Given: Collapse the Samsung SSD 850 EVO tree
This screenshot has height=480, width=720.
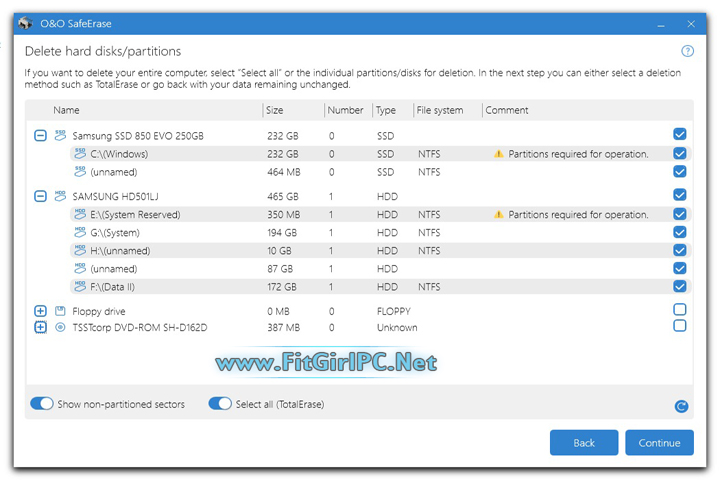Looking at the screenshot, I should [40, 135].
